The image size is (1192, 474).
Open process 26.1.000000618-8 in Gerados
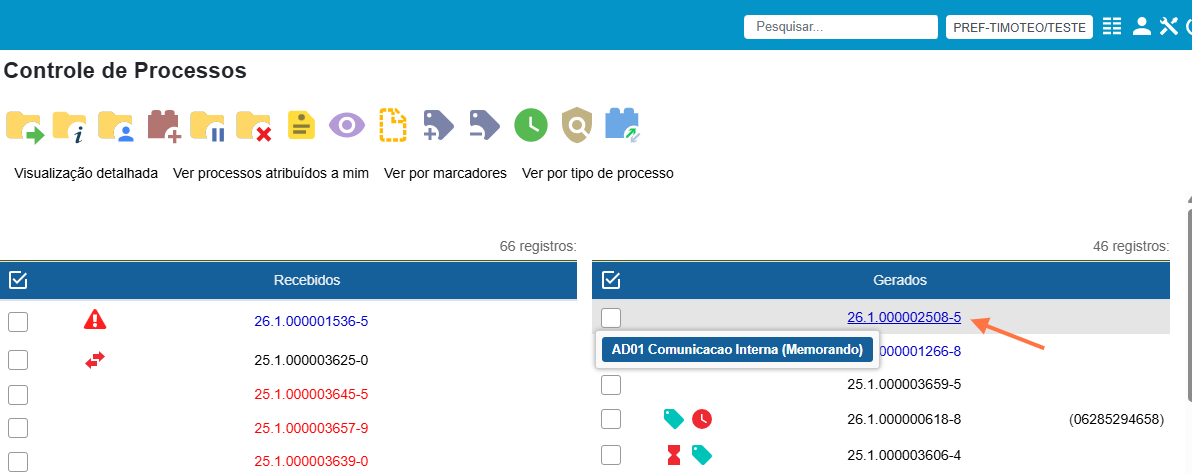[x=904, y=419]
